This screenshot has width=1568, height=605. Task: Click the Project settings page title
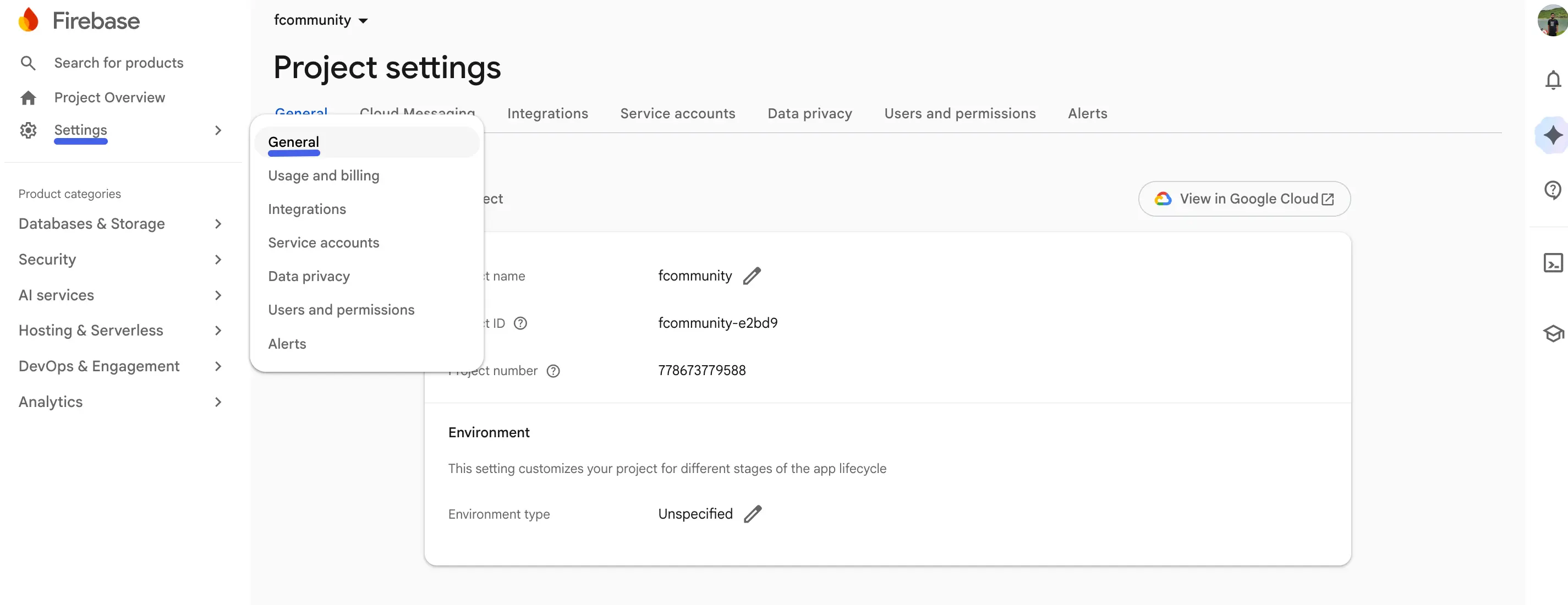coord(387,68)
